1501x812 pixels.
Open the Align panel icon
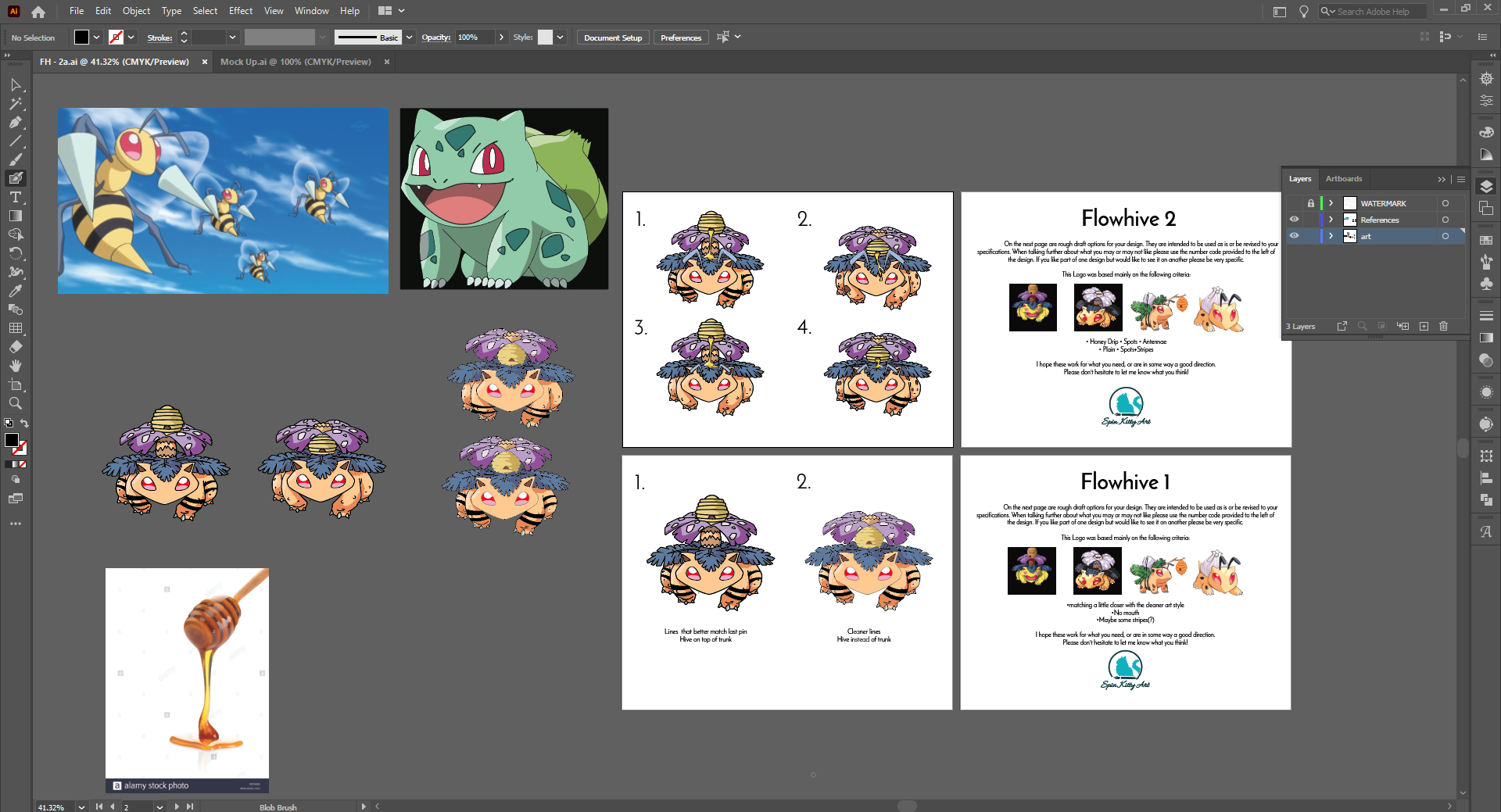point(1486,478)
